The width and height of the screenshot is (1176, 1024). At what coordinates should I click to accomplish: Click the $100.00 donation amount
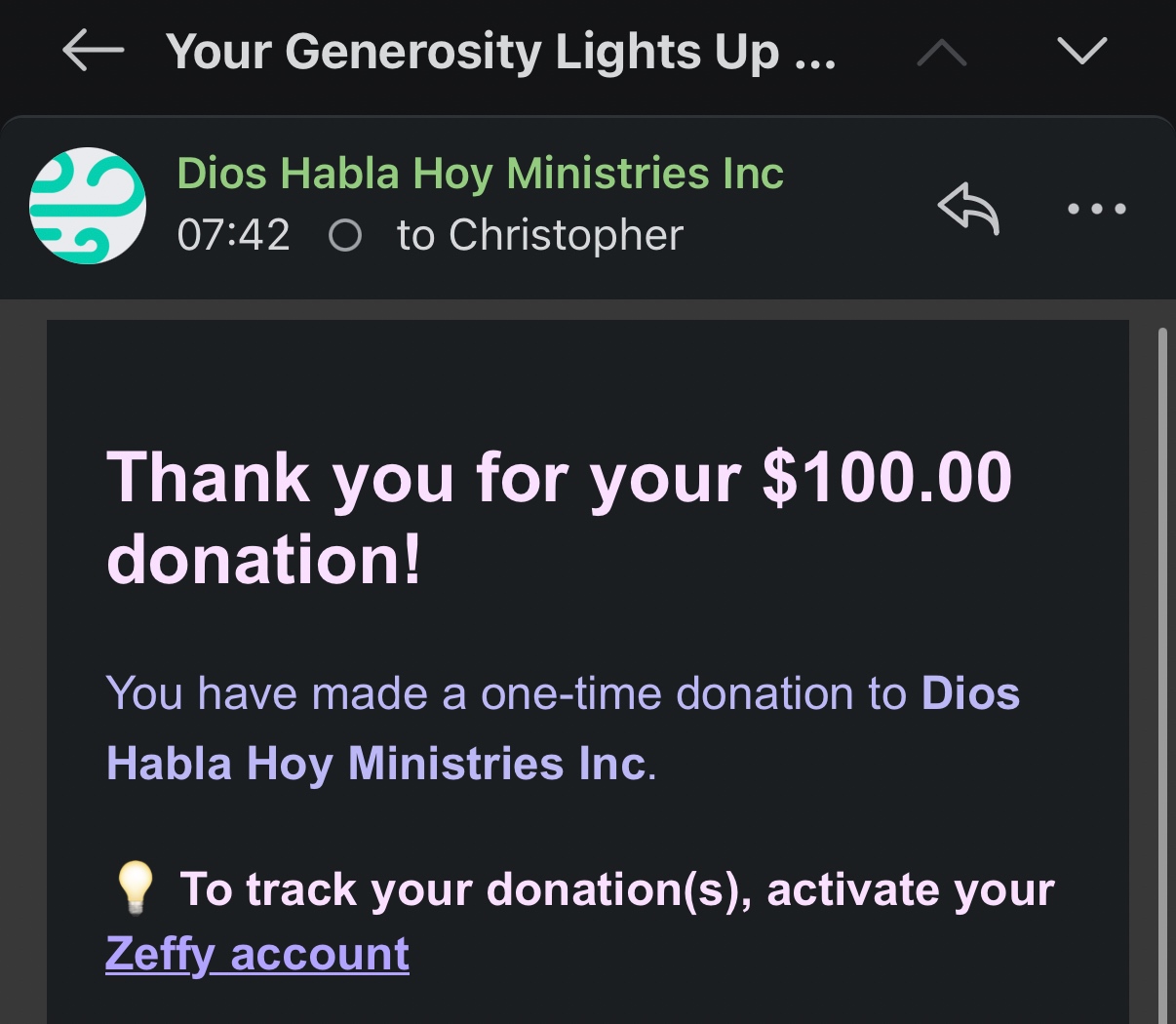coord(886,478)
